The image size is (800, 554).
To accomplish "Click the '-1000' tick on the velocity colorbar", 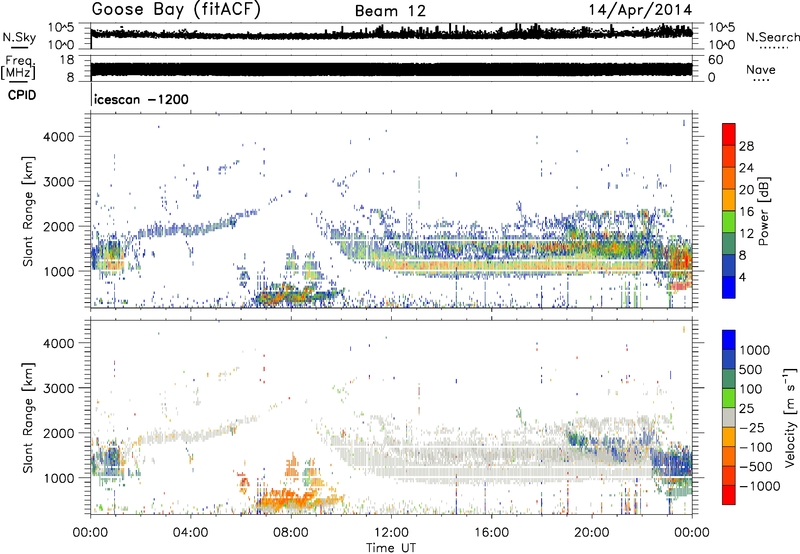I will click(760, 486).
